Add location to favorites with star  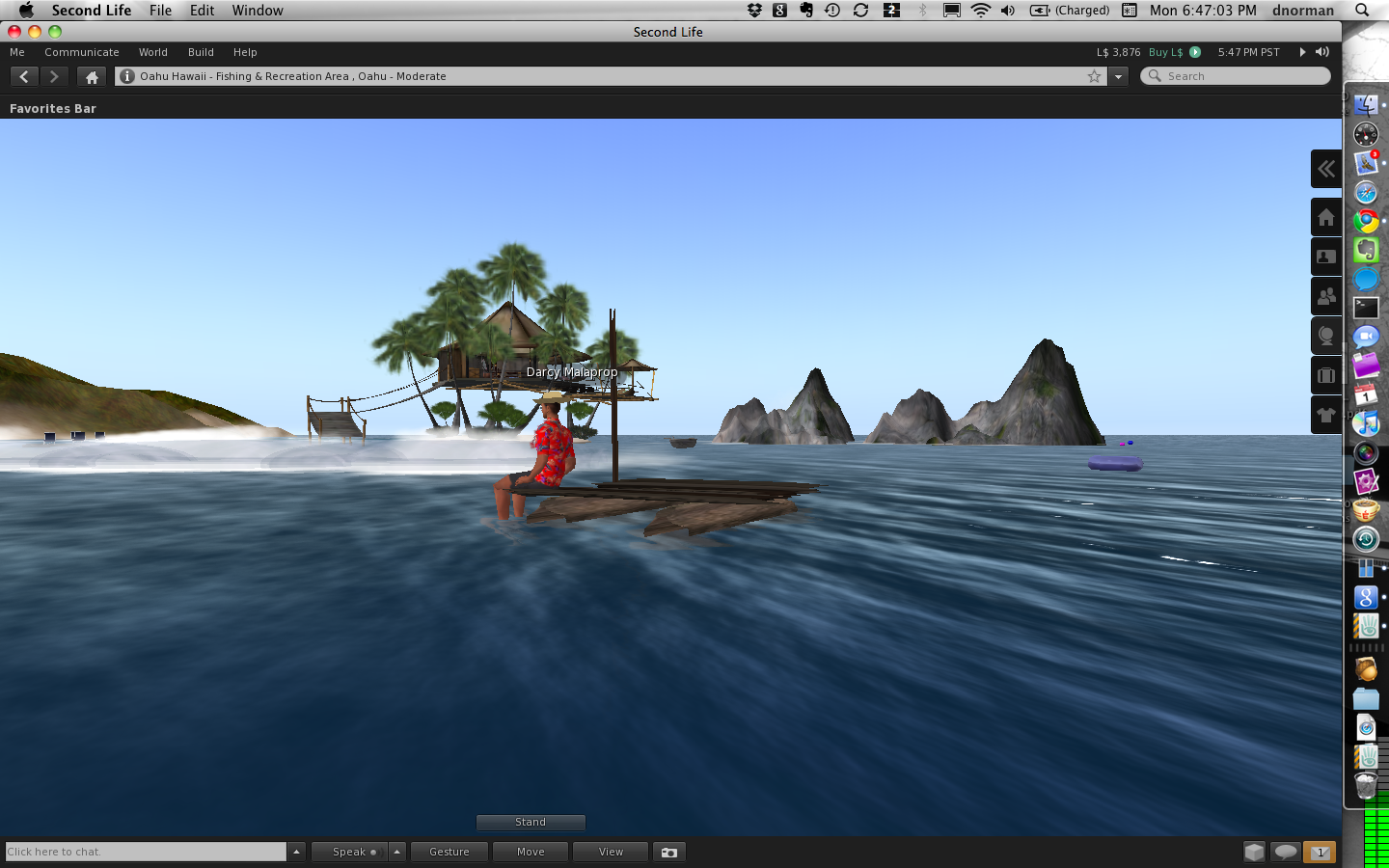click(x=1094, y=76)
